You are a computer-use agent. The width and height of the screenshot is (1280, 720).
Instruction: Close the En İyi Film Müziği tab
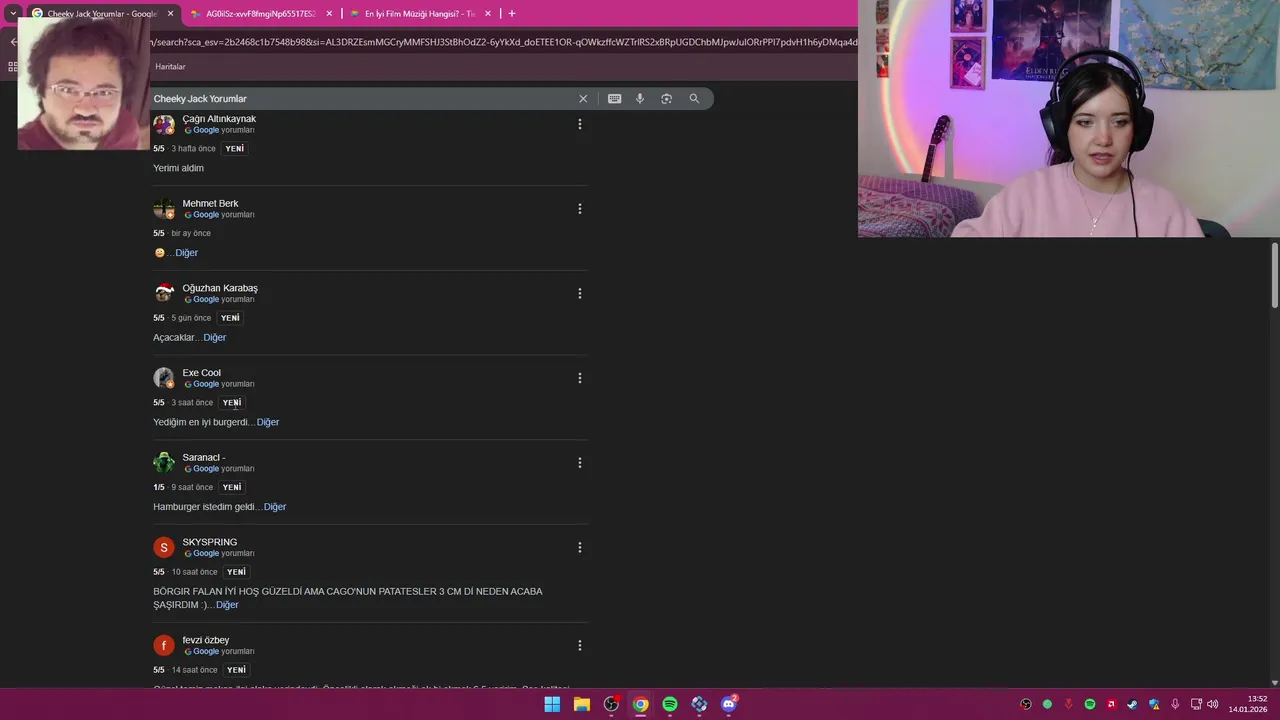point(488,14)
